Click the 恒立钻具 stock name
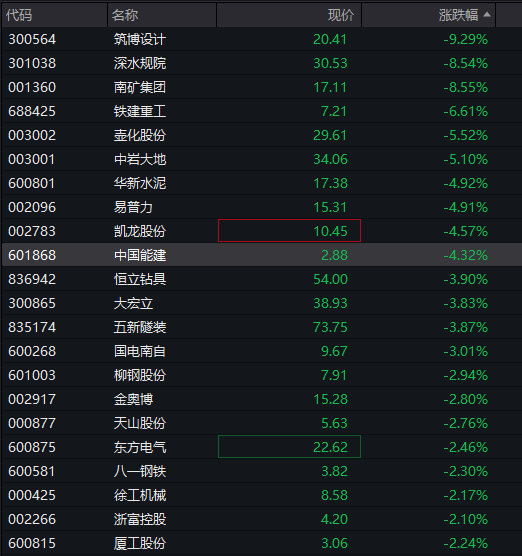 140,279
